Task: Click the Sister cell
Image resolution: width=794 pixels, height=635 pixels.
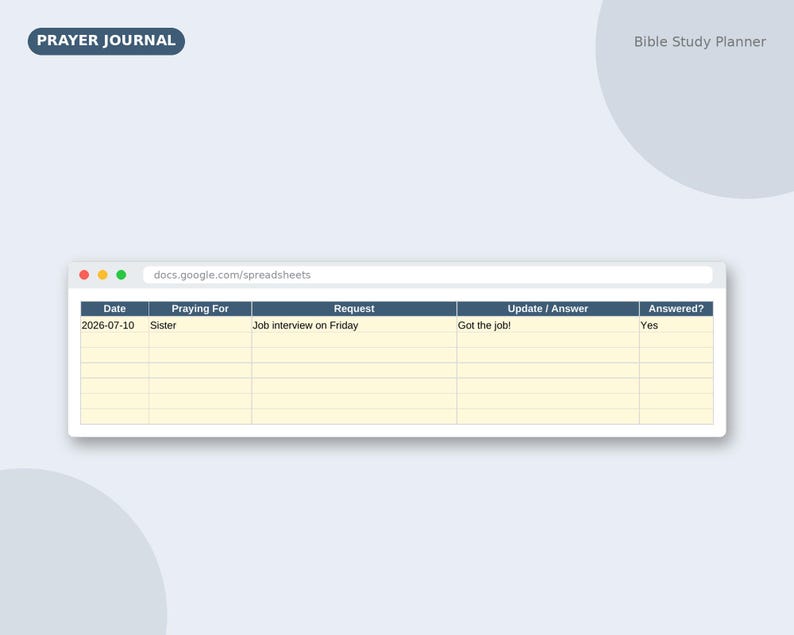Action: (200, 325)
